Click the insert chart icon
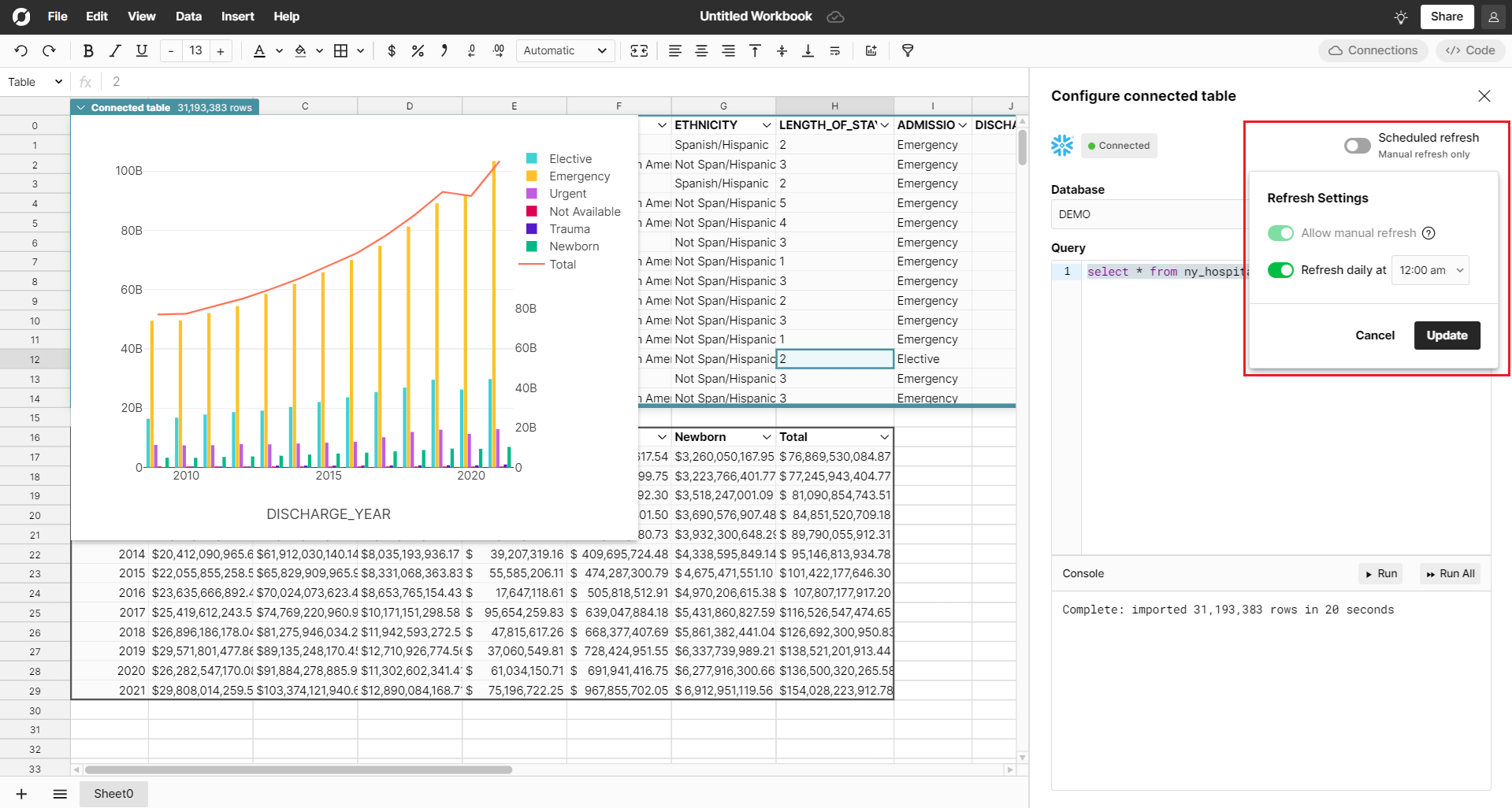The width and height of the screenshot is (1512, 808). 871,50
